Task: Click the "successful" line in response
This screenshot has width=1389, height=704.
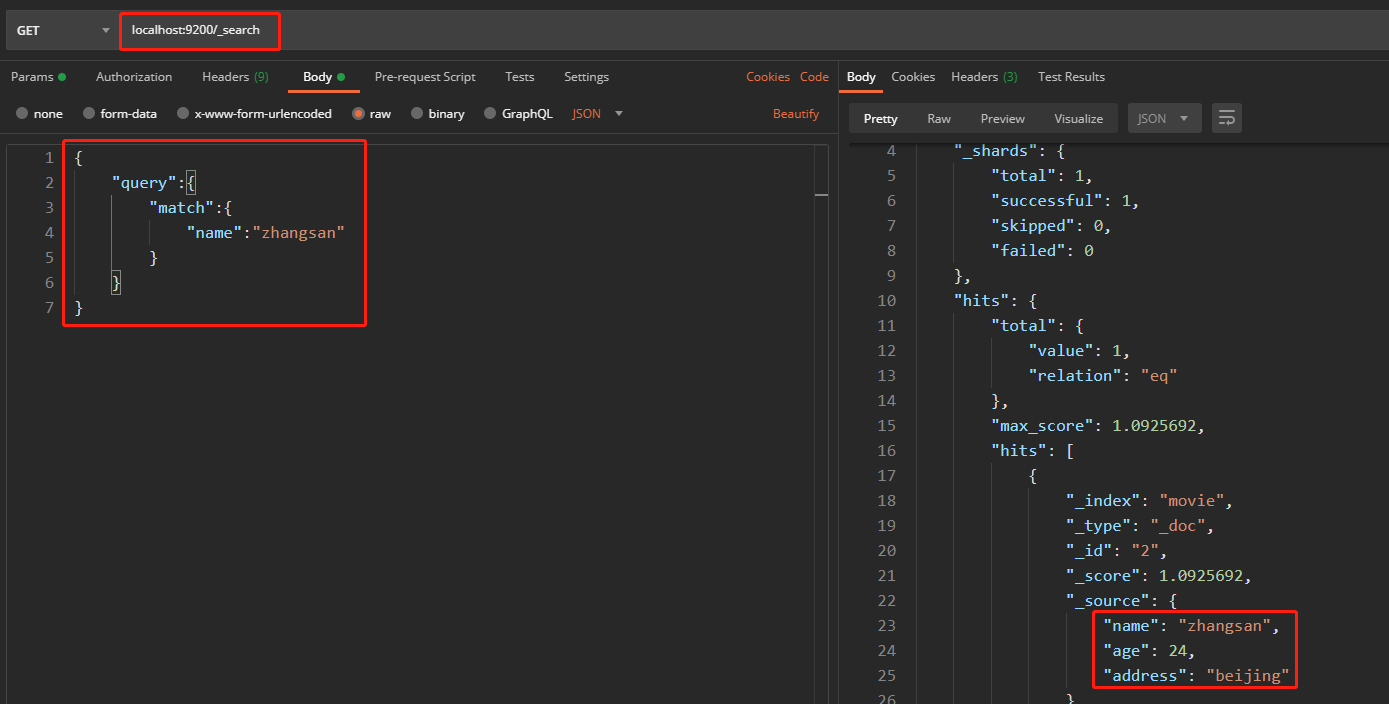Action: (1065, 201)
